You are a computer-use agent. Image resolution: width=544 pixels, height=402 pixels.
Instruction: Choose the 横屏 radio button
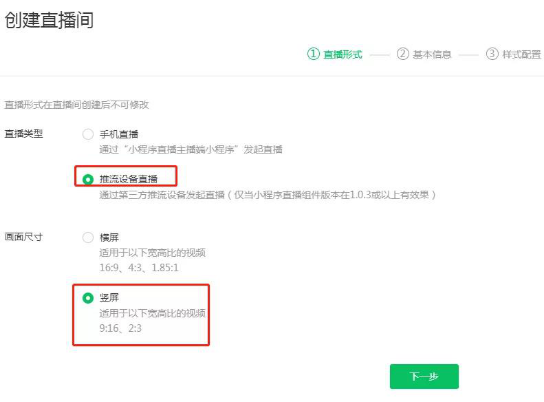88,237
